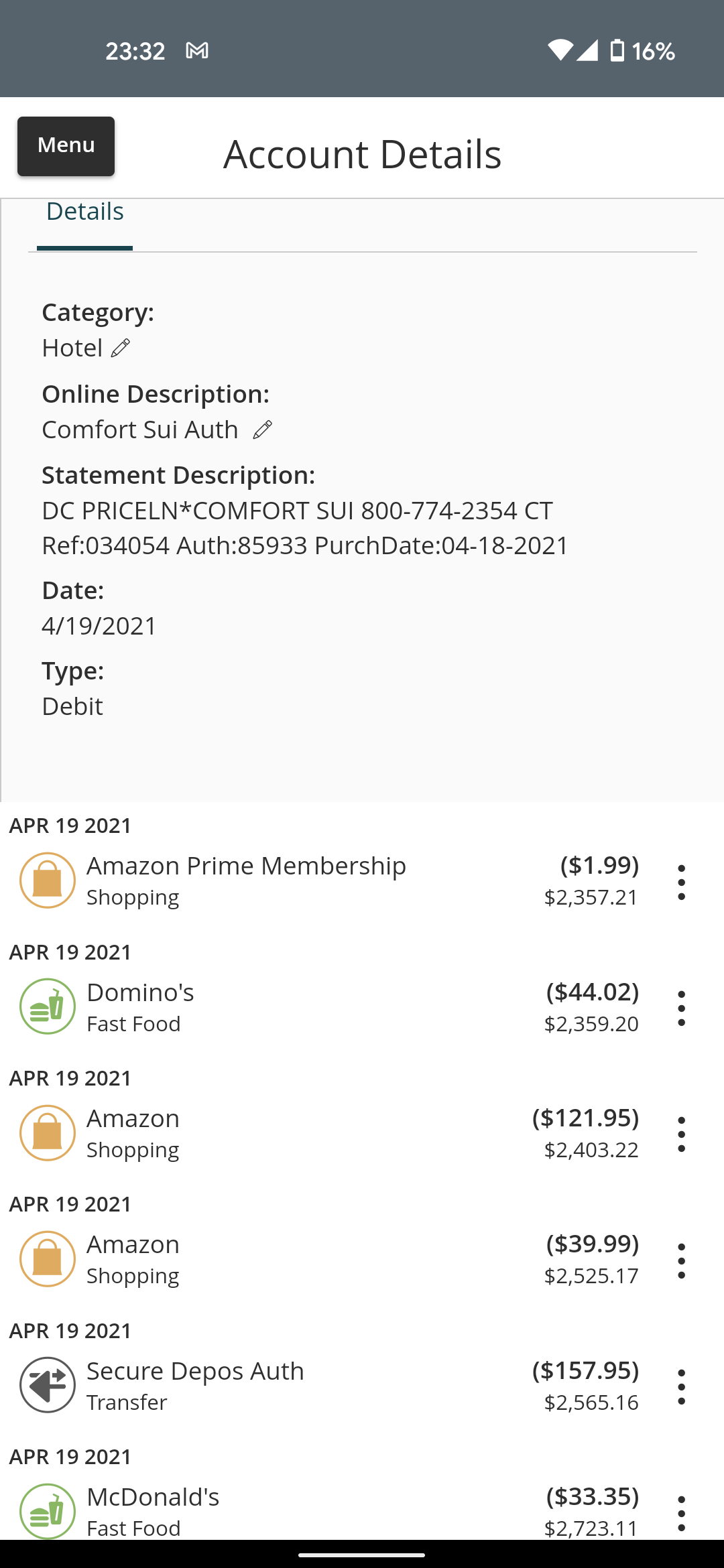Tap the $121.95 Amazon shopping bag icon

coord(47,1132)
